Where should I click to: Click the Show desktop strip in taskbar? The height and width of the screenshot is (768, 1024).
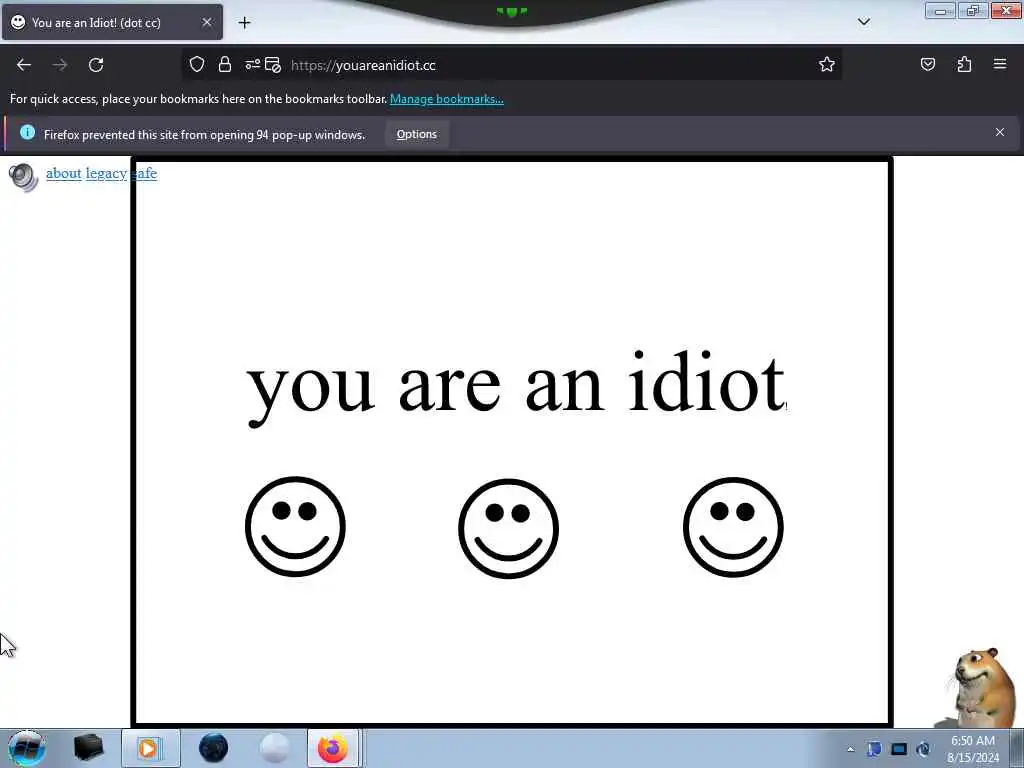tap(1017, 748)
